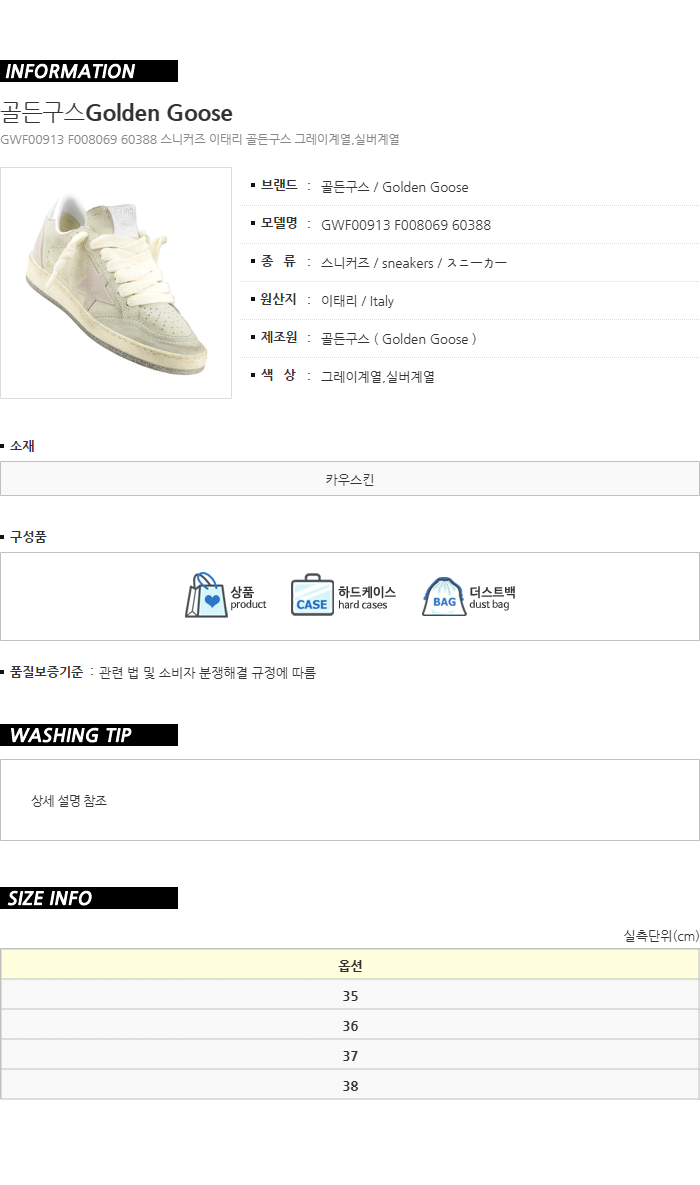Click the 옵션 table header
The image size is (700, 1185).
[350, 965]
